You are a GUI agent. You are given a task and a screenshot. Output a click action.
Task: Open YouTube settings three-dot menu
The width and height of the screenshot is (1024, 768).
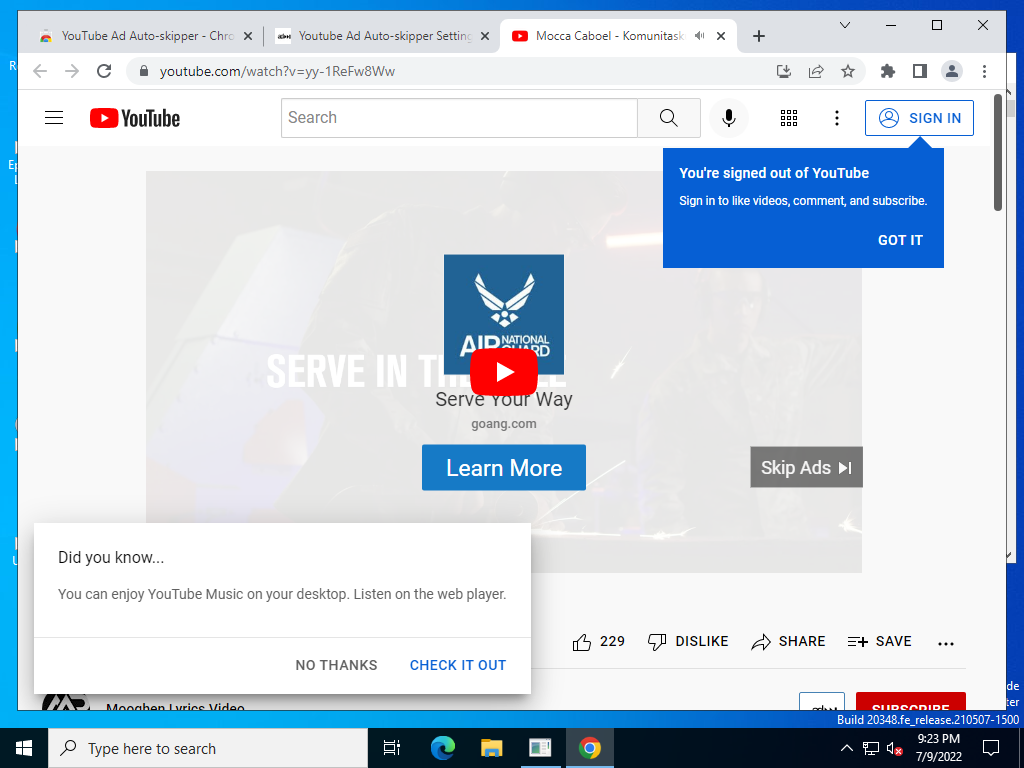coord(837,118)
